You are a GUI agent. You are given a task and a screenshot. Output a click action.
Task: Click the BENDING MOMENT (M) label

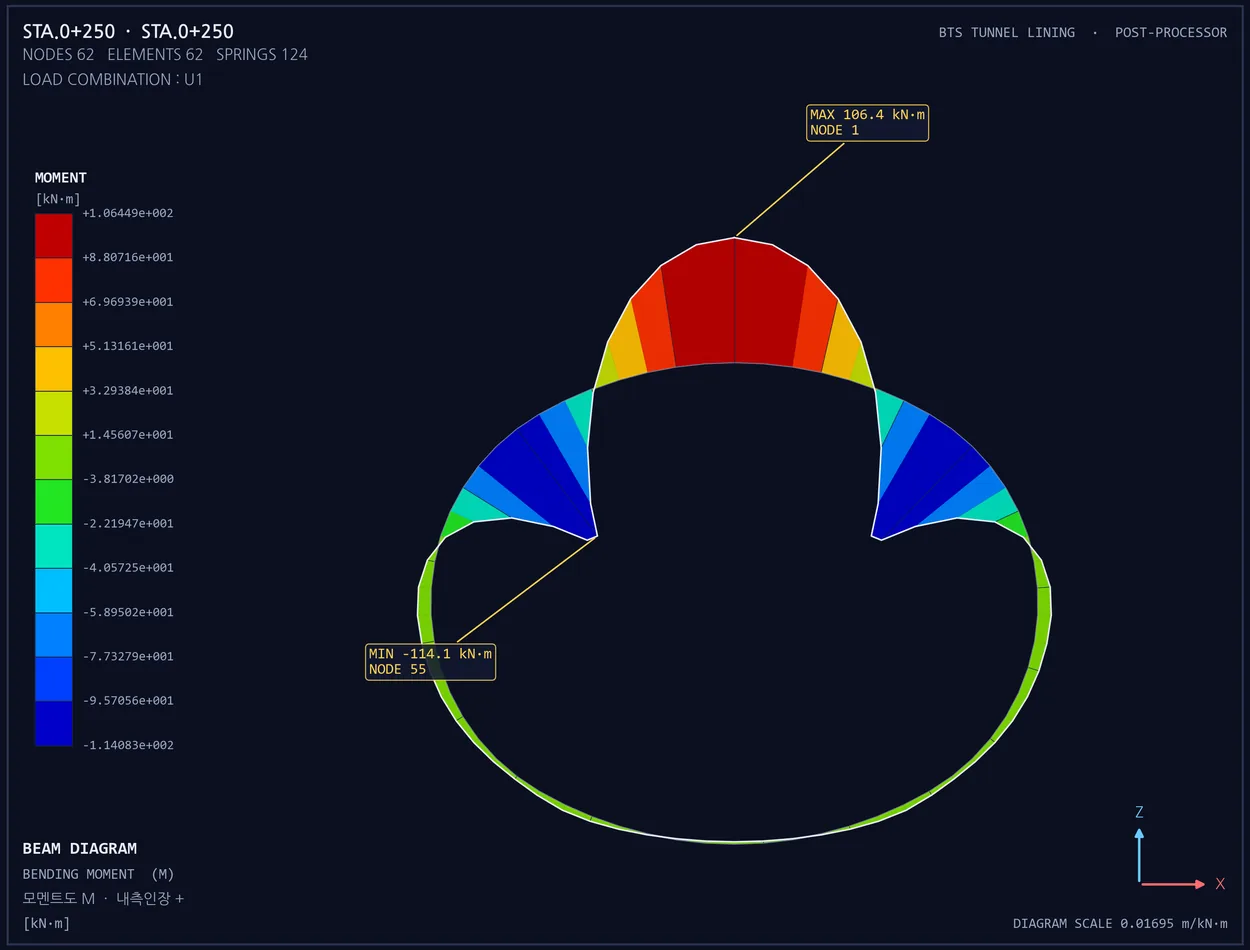click(x=99, y=874)
